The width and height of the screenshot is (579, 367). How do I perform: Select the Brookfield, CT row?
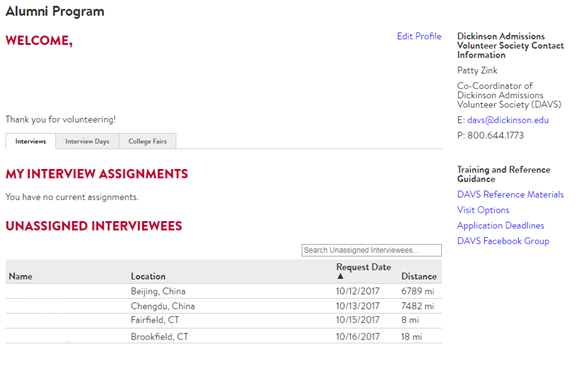tap(223, 336)
